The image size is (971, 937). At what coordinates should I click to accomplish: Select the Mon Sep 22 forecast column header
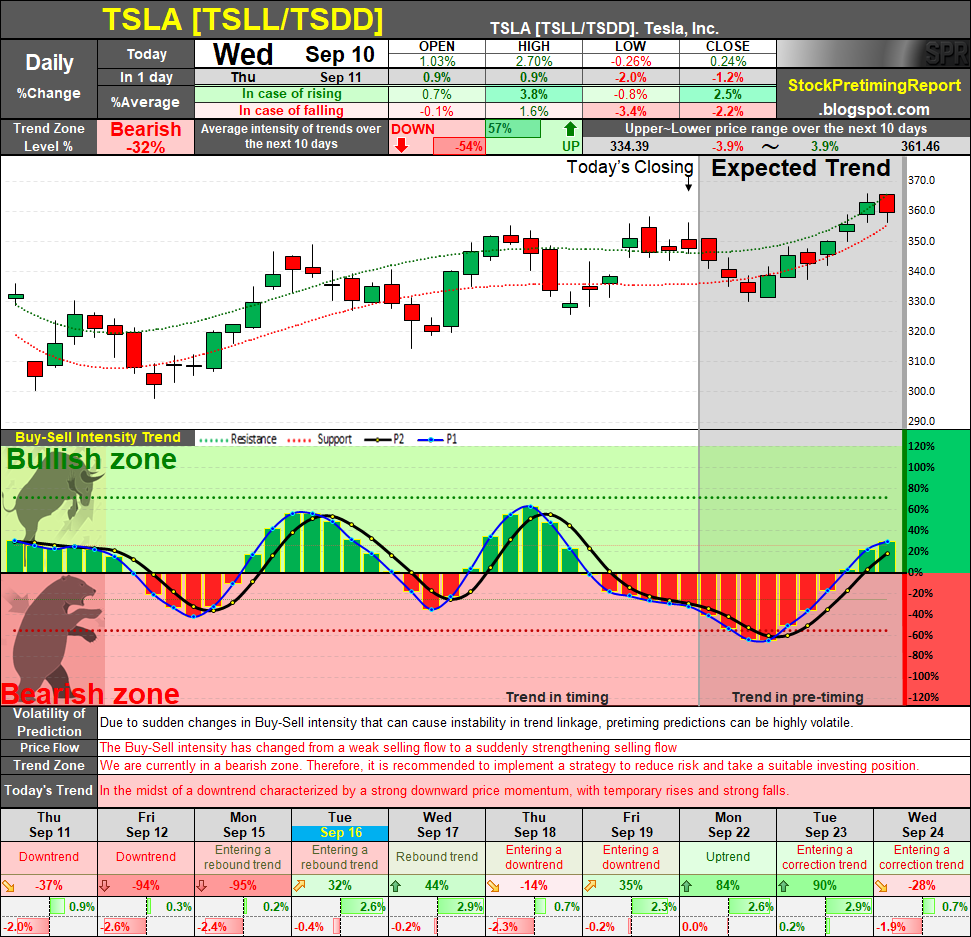click(x=728, y=825)
